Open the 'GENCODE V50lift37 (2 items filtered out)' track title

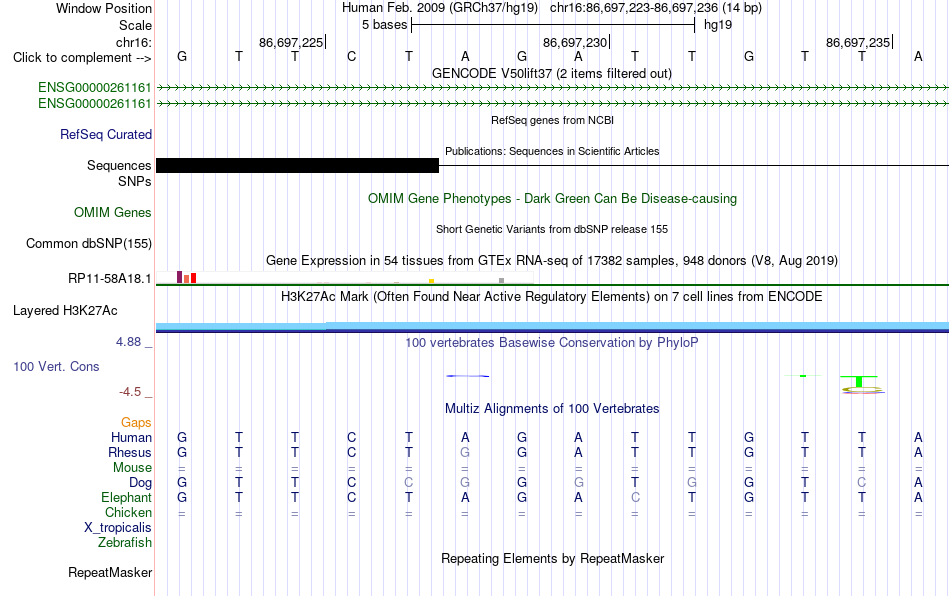tap(552, 73)
